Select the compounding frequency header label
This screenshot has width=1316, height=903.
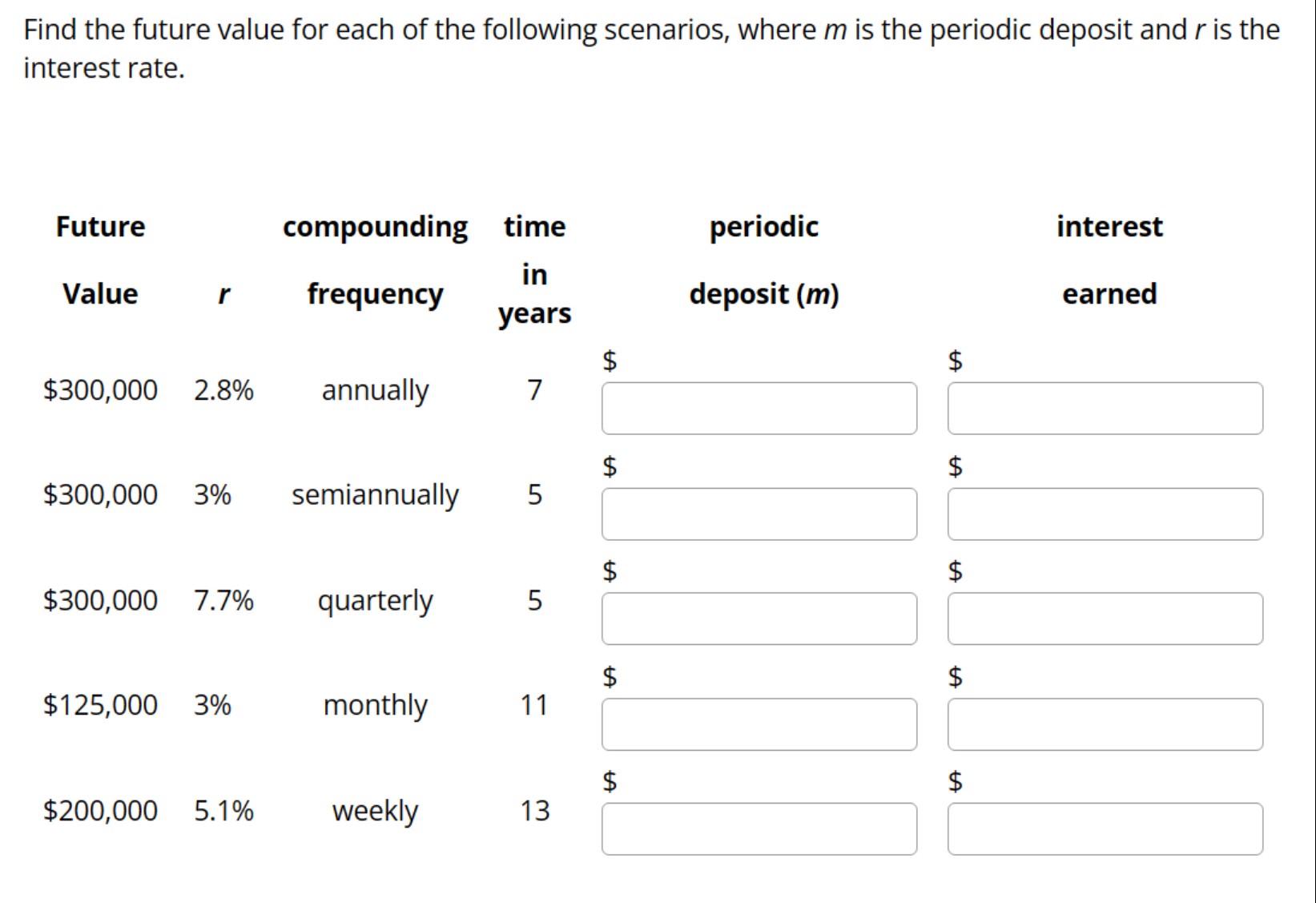click(x=374, y=260)
